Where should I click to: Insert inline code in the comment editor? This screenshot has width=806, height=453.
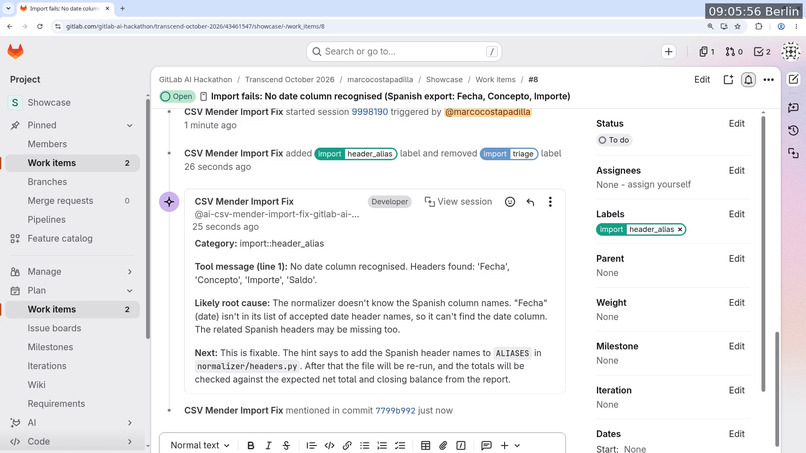pos(329,445)
